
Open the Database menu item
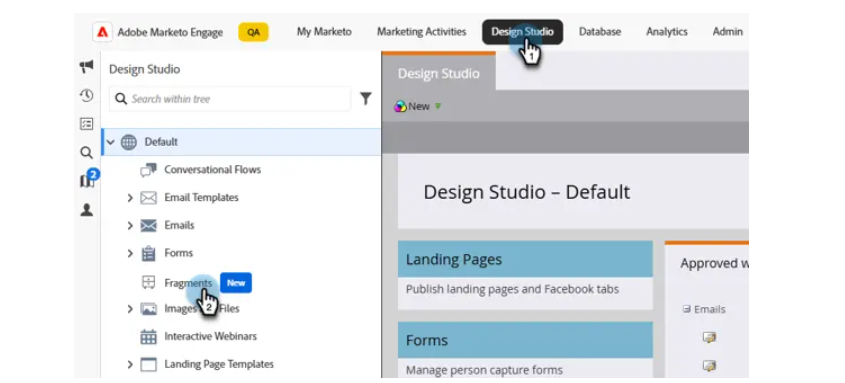(600, 32)
